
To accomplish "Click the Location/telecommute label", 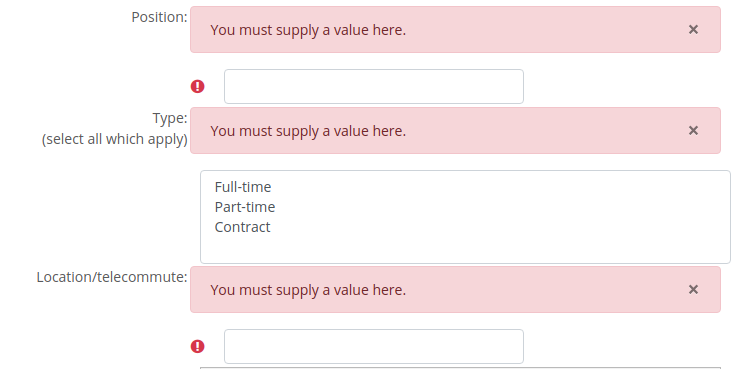I will tap(112, 277).
